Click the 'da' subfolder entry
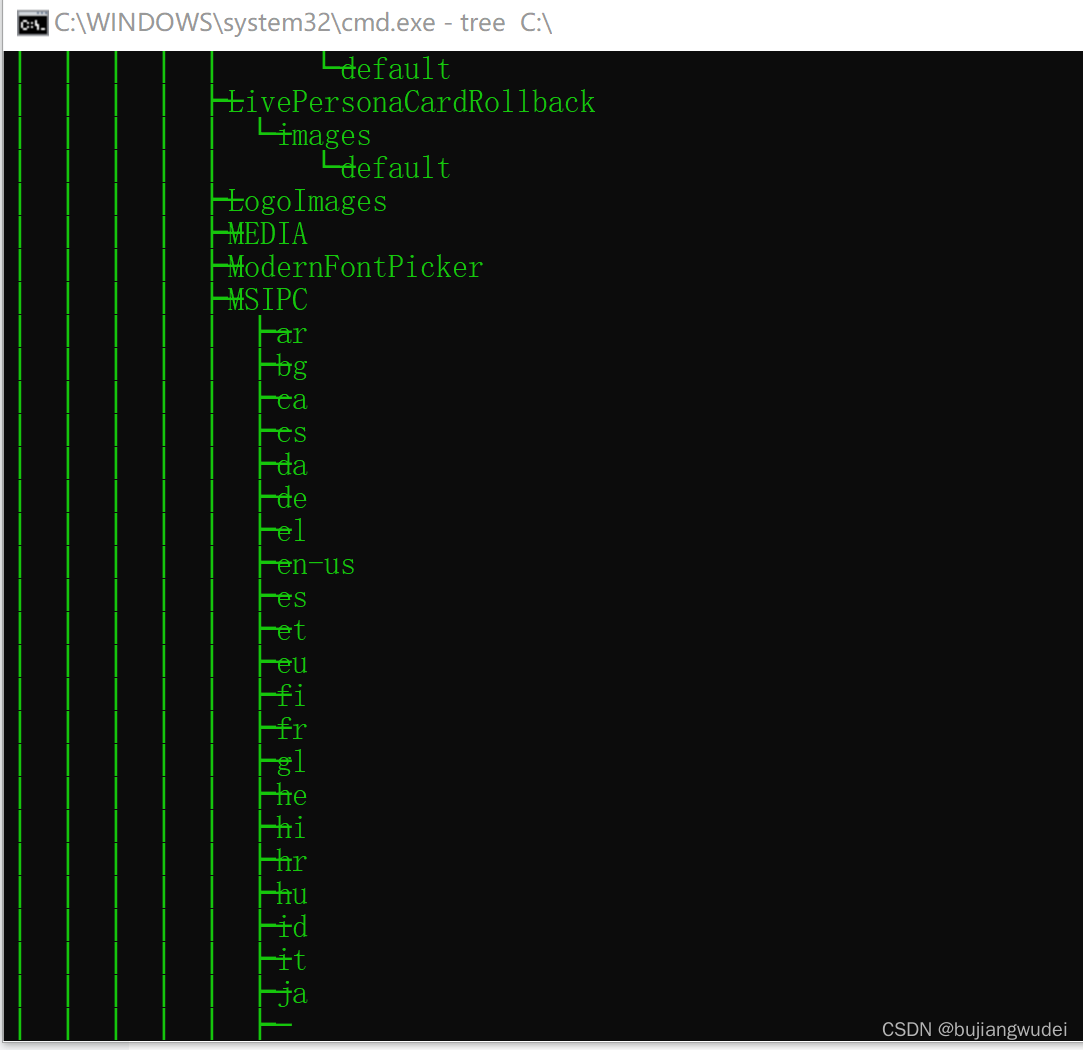1083x1050 pixels. click(x=291, y=466)
